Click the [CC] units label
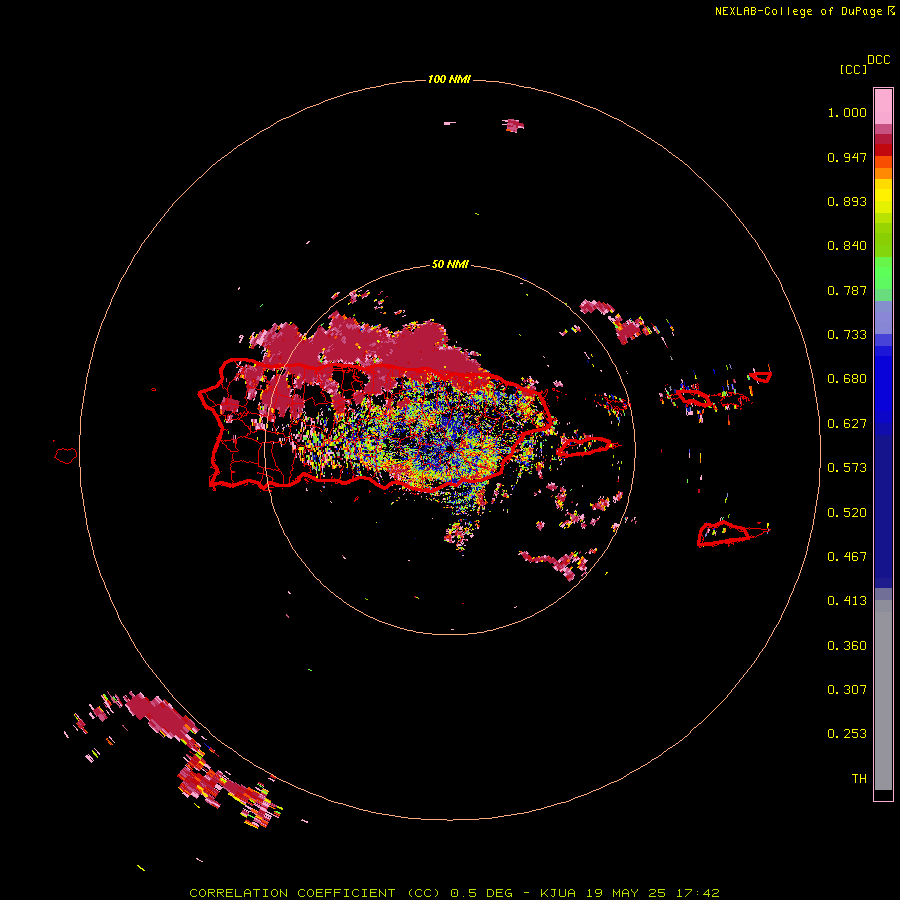Viewport: 900px width, 900px height. 853,69
